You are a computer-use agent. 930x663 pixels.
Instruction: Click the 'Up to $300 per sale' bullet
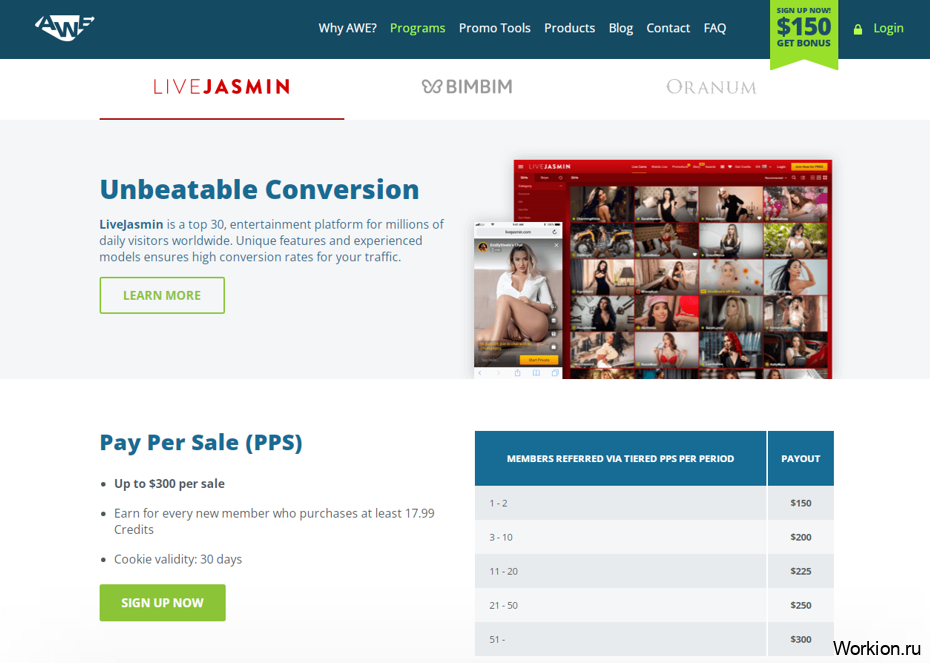[169, 483]
